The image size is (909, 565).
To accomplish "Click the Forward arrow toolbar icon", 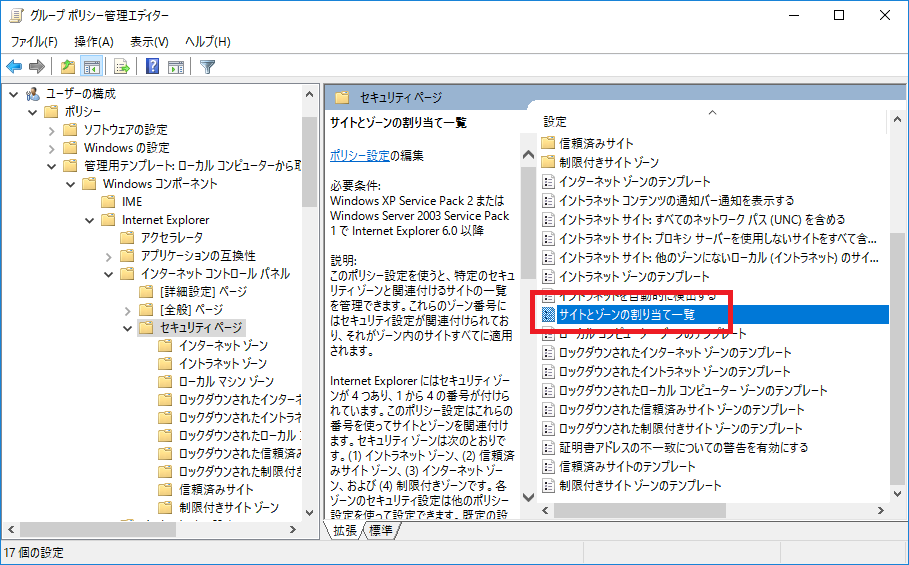I will click(37, 67).
